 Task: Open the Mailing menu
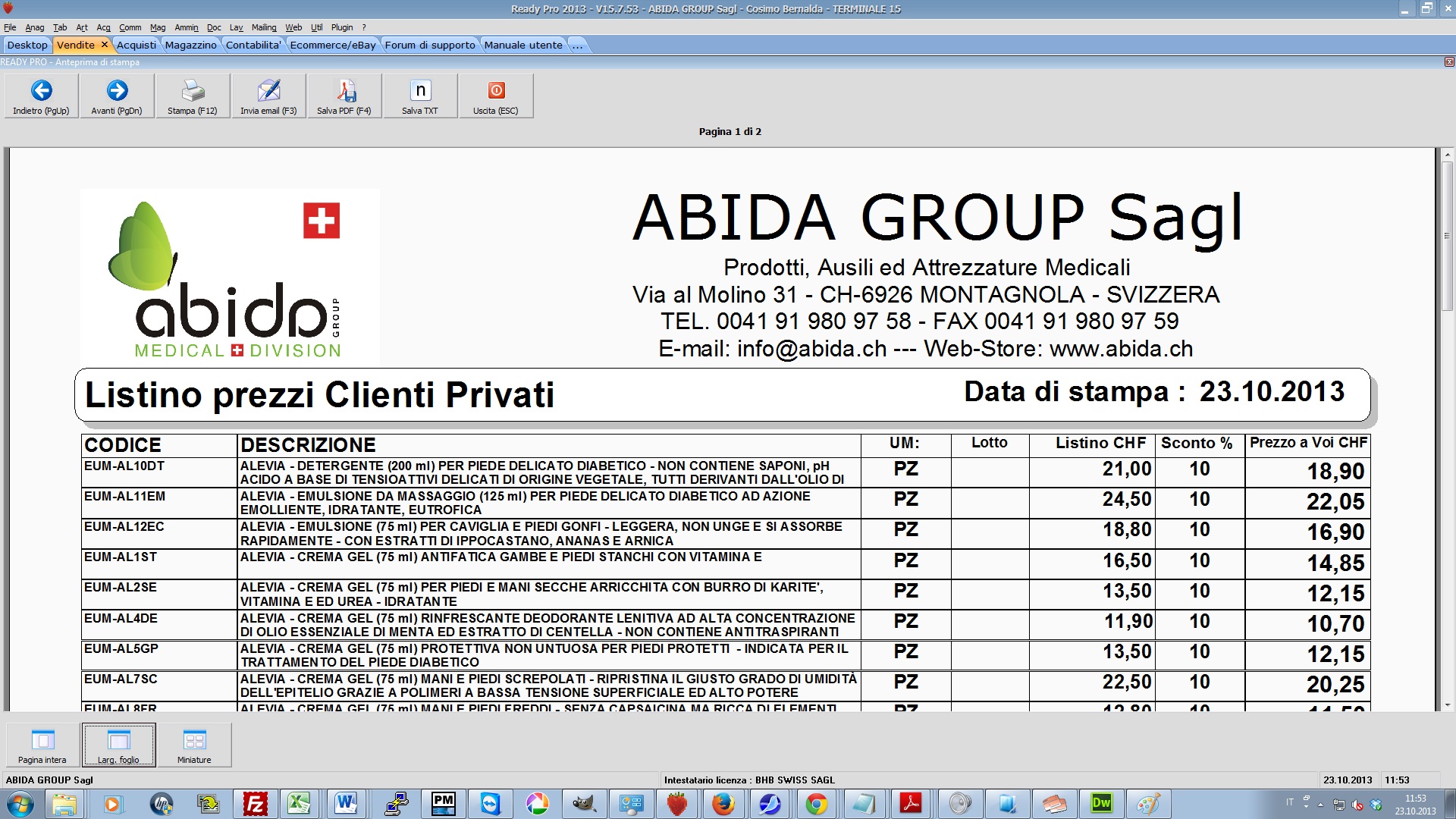(264, 27)
